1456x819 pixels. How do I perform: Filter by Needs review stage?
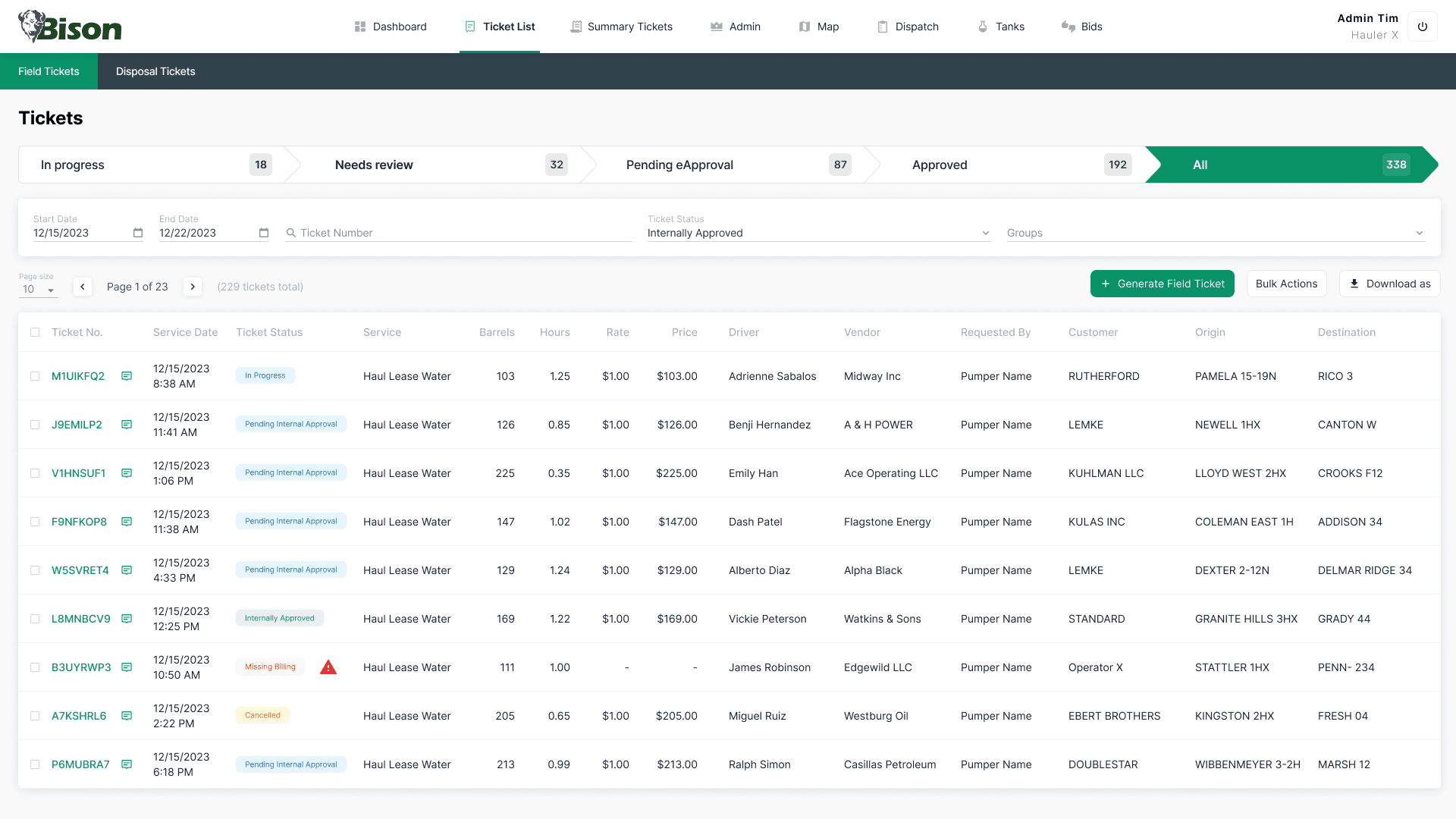coord(440,165)
